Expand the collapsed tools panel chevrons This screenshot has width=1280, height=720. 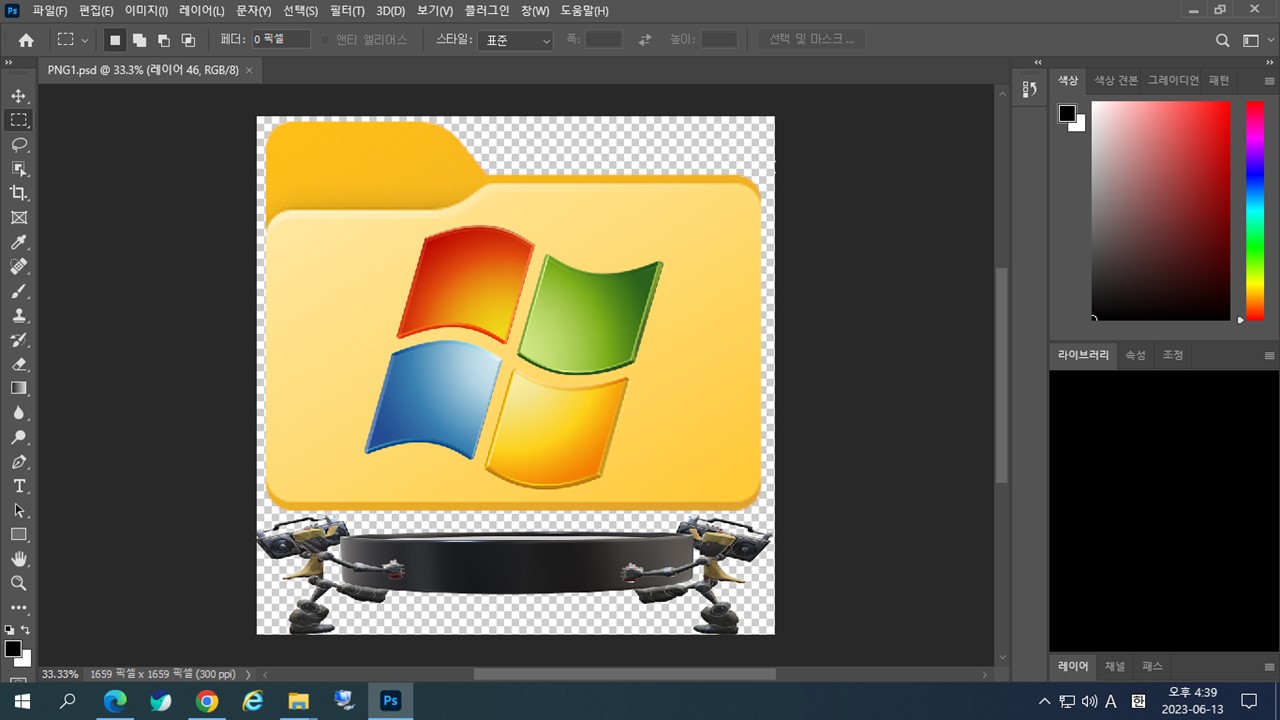[x=8, y=62]
